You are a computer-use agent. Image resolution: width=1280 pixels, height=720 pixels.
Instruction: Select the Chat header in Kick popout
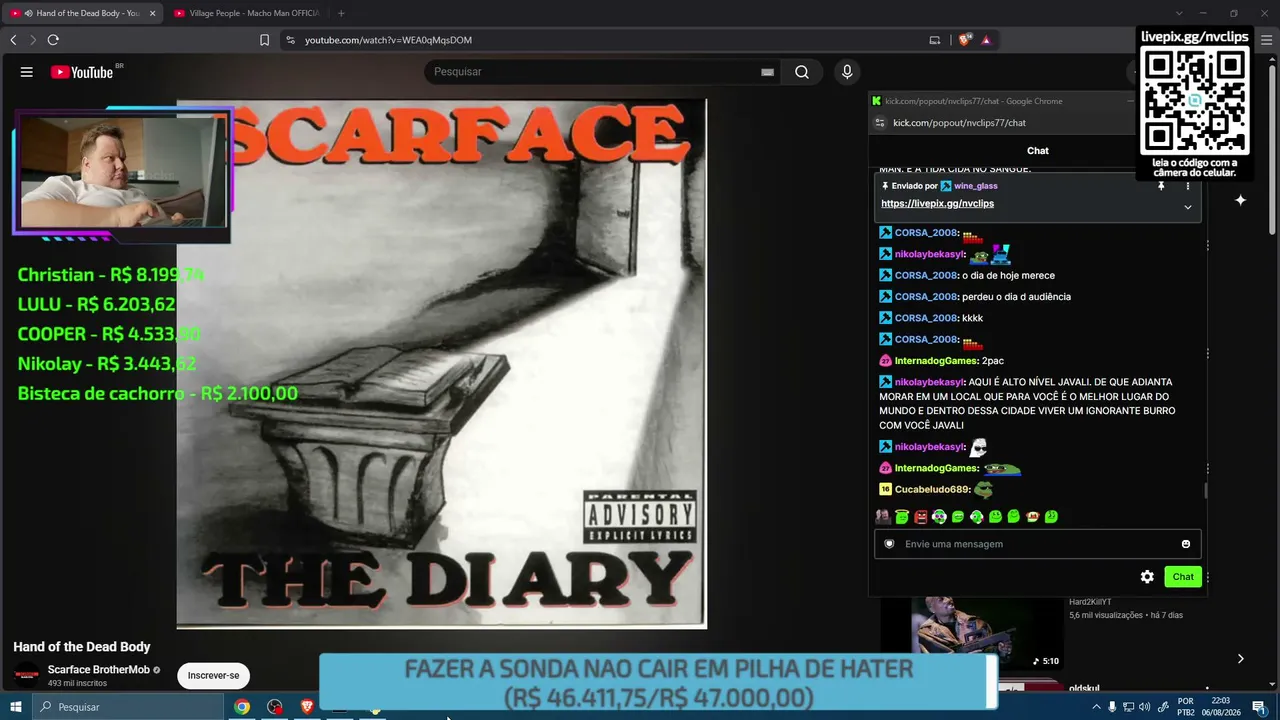point(1038,151)
